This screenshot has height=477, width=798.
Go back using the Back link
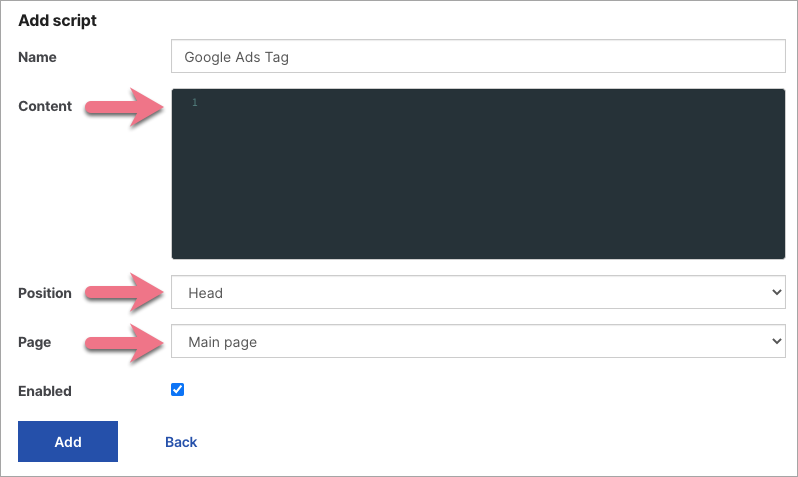(x=181, y=442)
